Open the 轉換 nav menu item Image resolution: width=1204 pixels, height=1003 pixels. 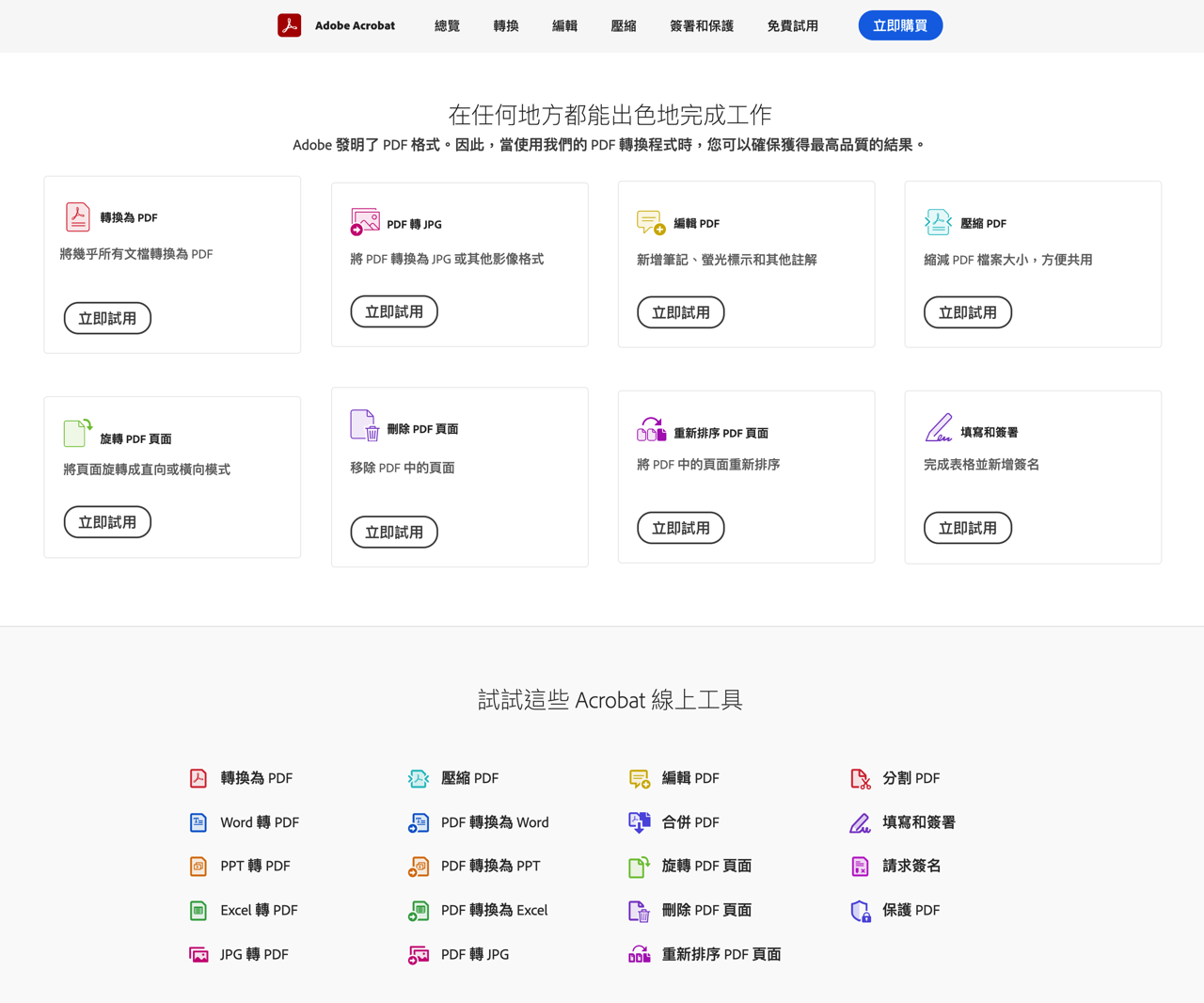(506, 25)
